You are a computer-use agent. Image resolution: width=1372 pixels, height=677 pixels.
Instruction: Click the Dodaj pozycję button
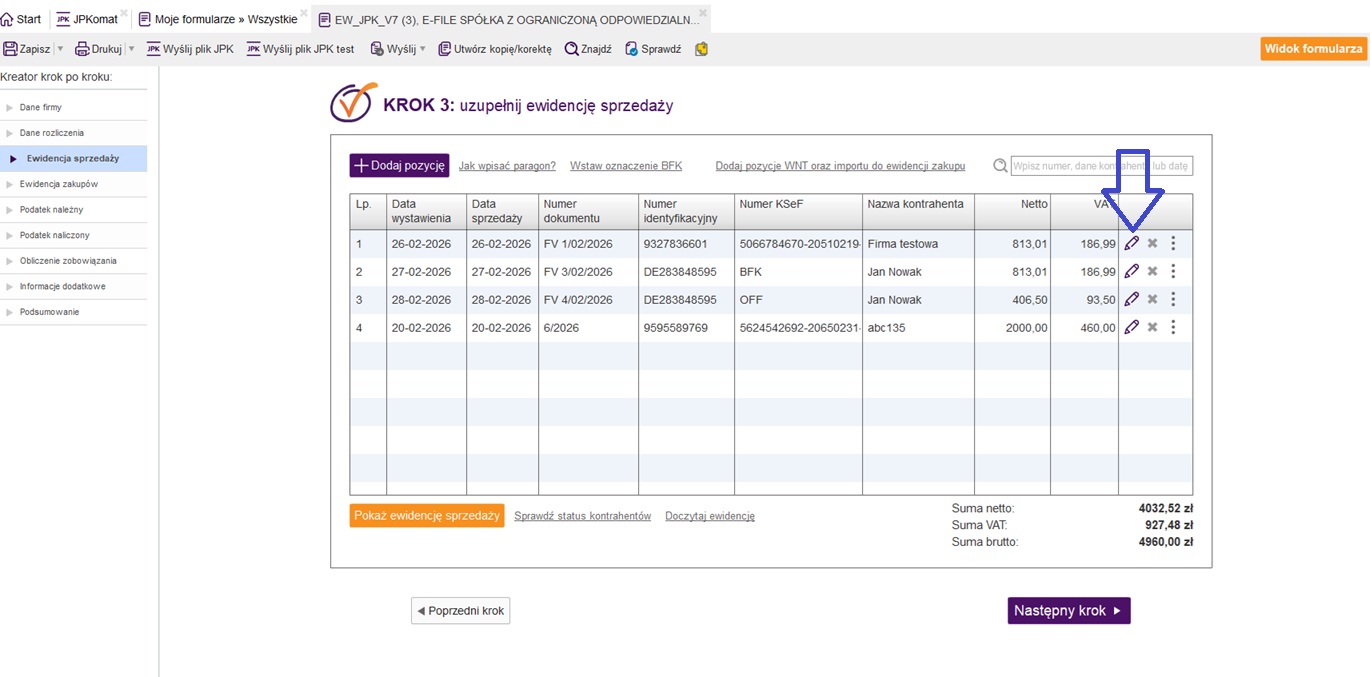pos(399,166)
